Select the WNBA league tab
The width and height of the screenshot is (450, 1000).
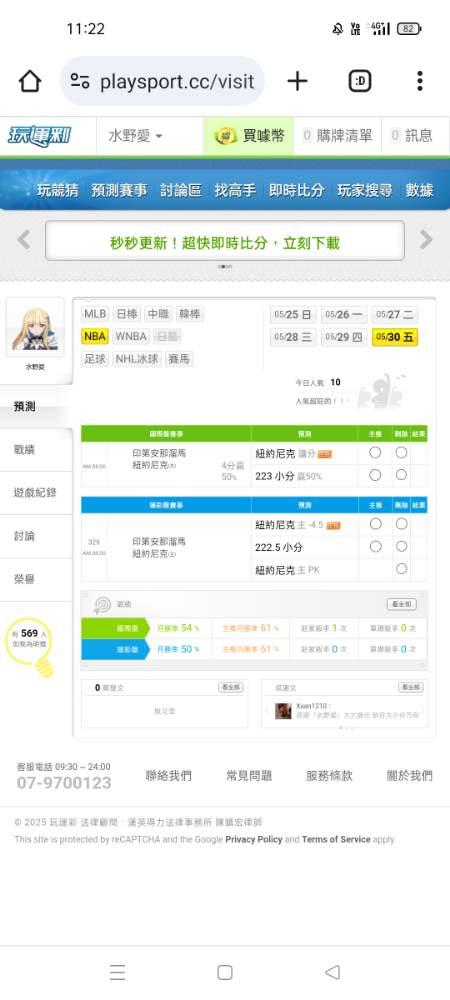(131, 336)
